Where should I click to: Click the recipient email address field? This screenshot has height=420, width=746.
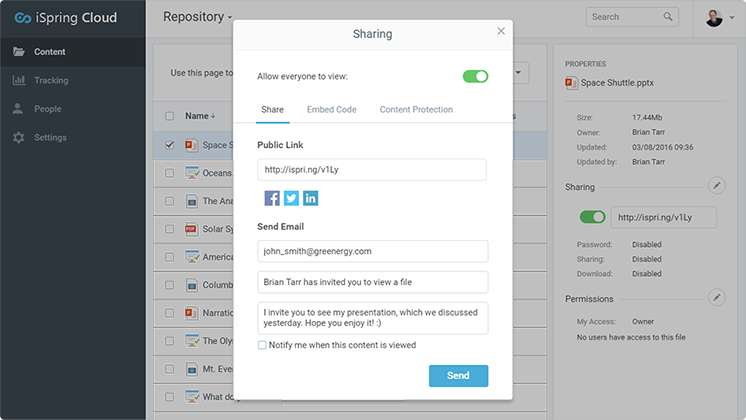click(x=373, y=251)
